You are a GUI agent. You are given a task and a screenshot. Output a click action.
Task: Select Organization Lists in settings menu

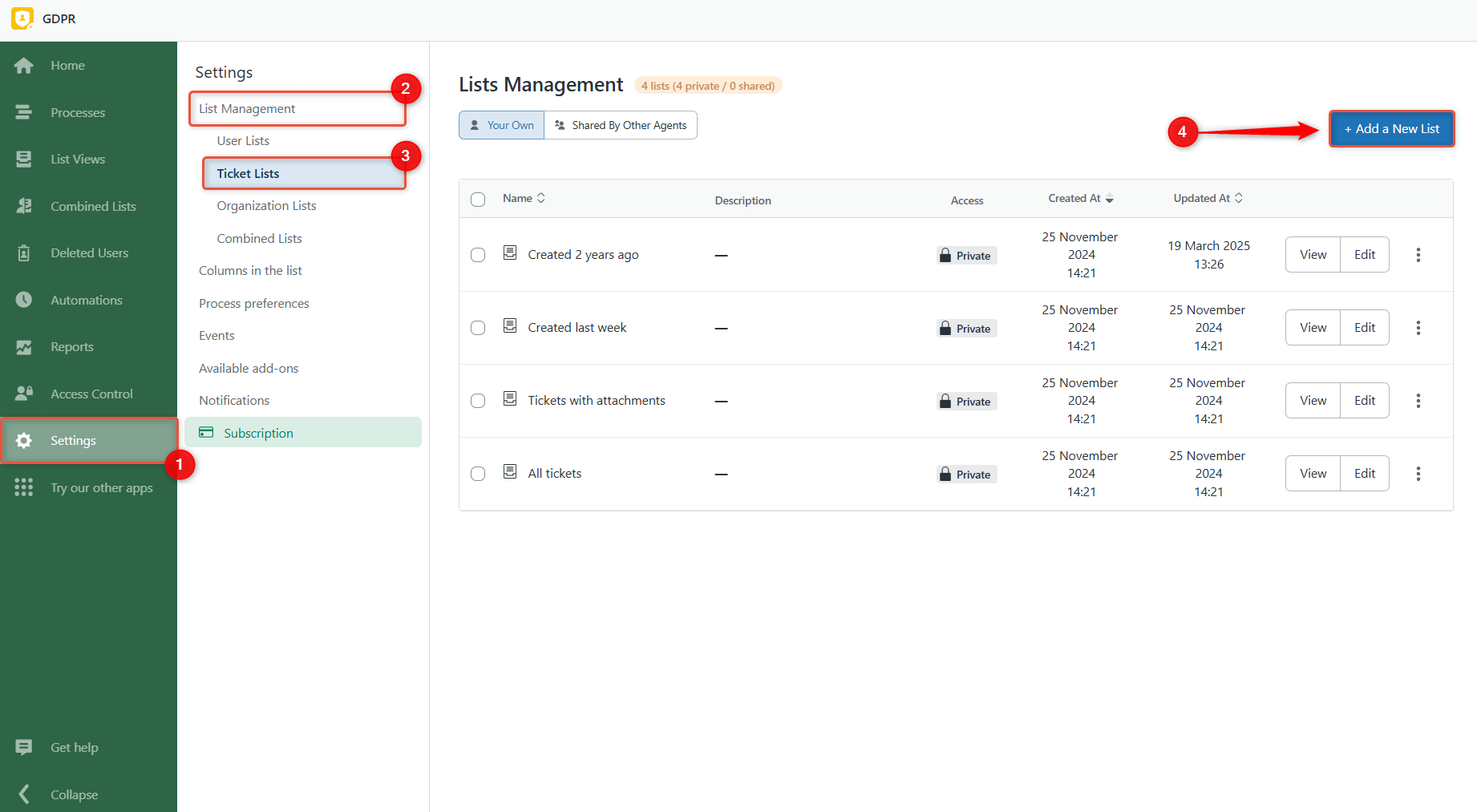point(266,206)
